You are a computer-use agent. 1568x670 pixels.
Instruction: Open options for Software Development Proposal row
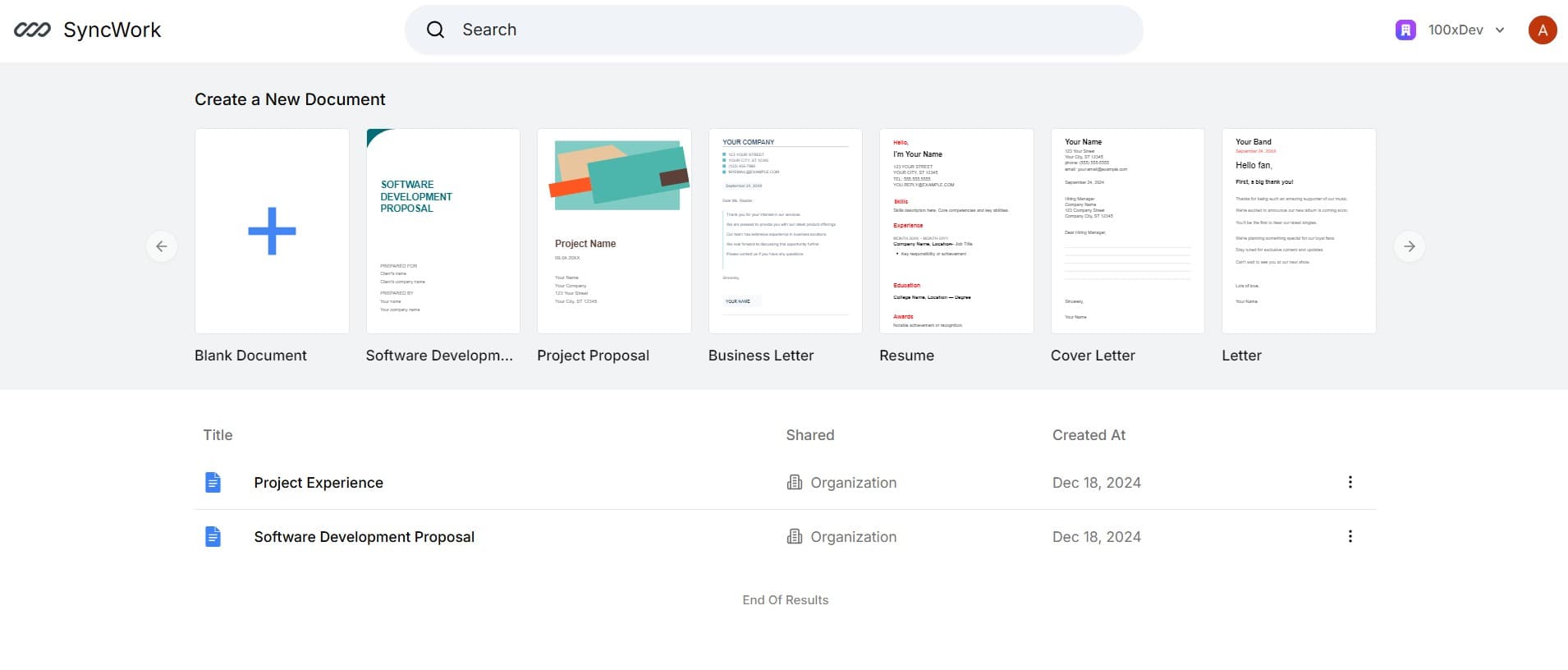click(1350, 537)
